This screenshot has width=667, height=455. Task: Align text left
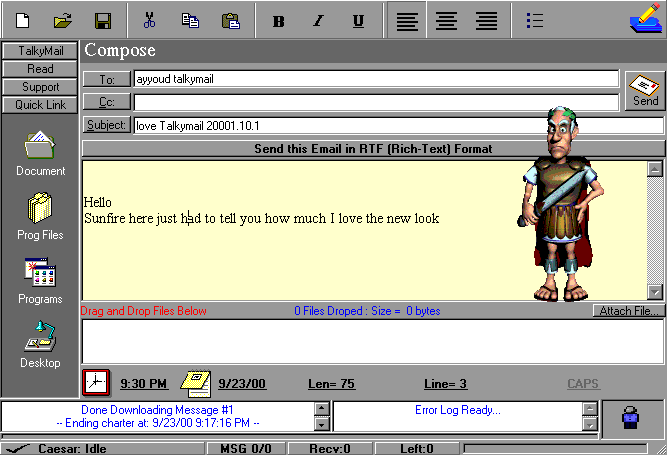pyautogui.click(x=407, y=20)
